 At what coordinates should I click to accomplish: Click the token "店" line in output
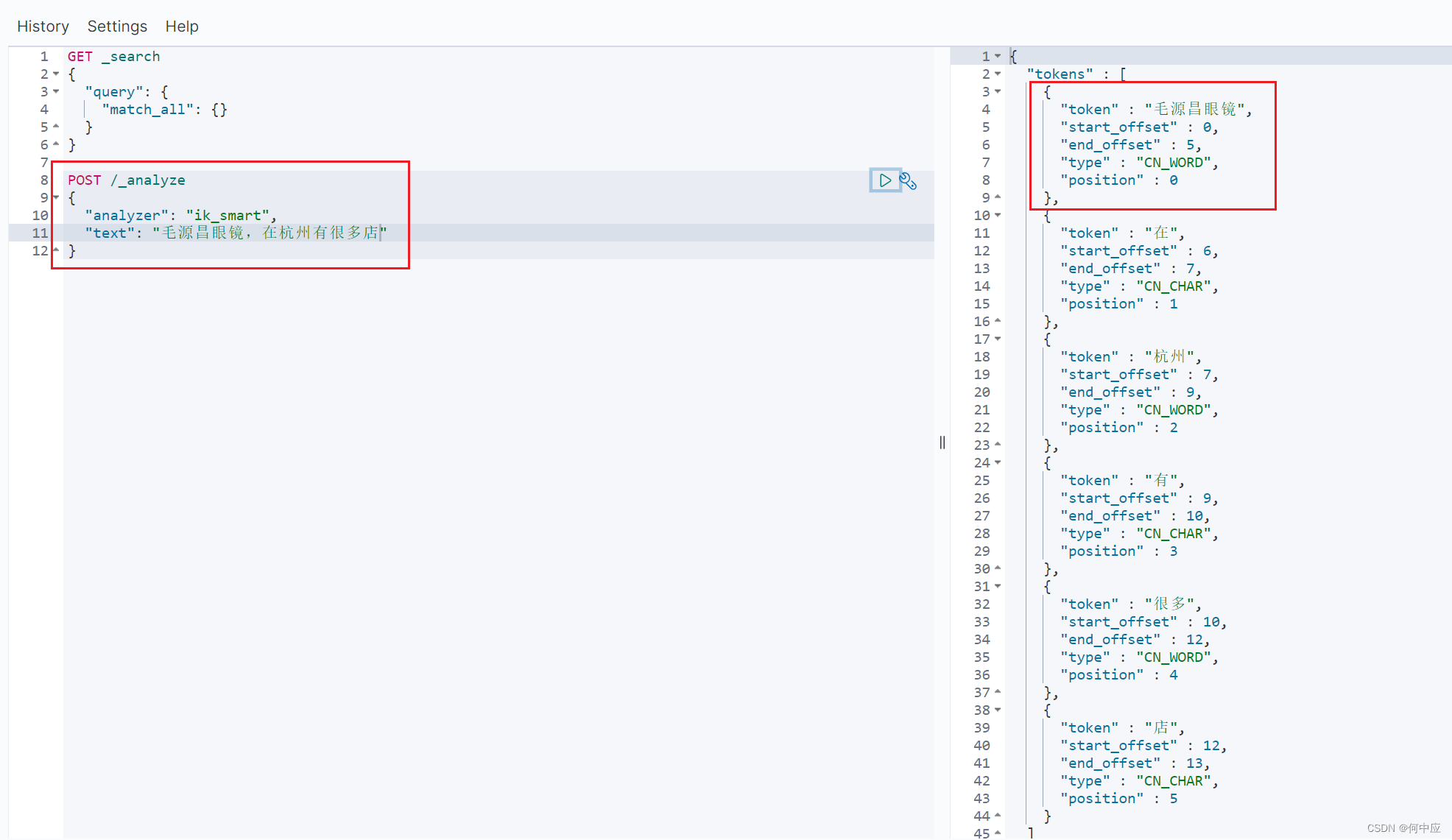coord(1122,728)
